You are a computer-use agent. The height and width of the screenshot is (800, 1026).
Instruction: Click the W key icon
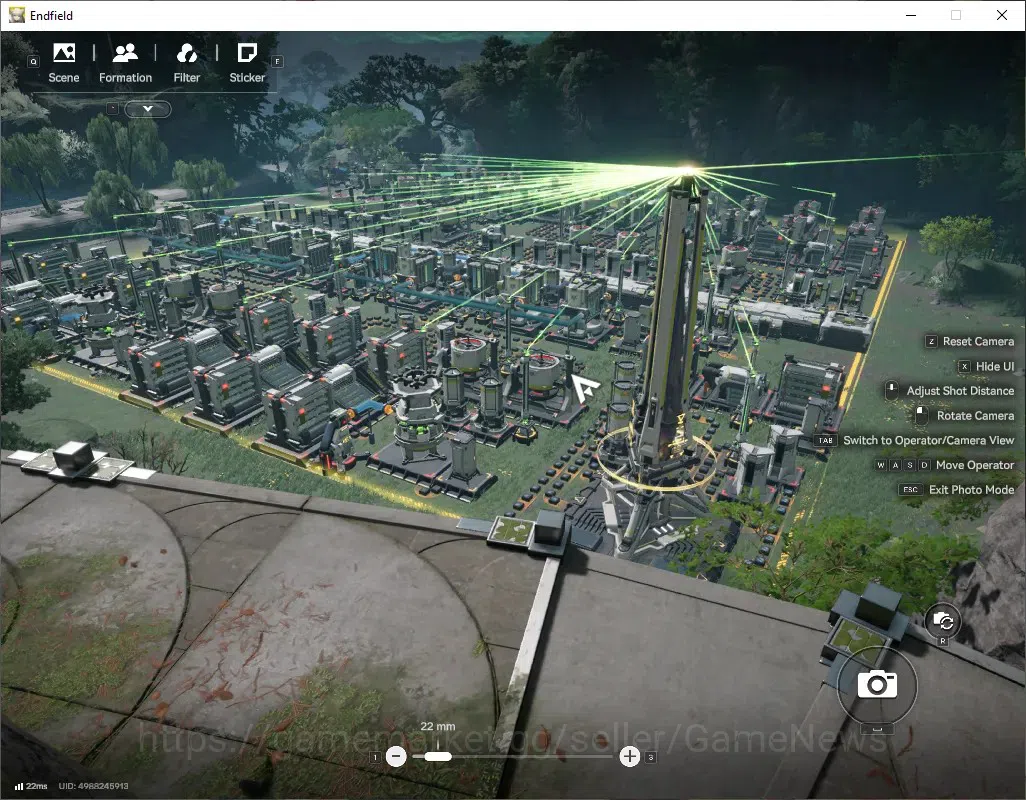[x=881, y=465]
